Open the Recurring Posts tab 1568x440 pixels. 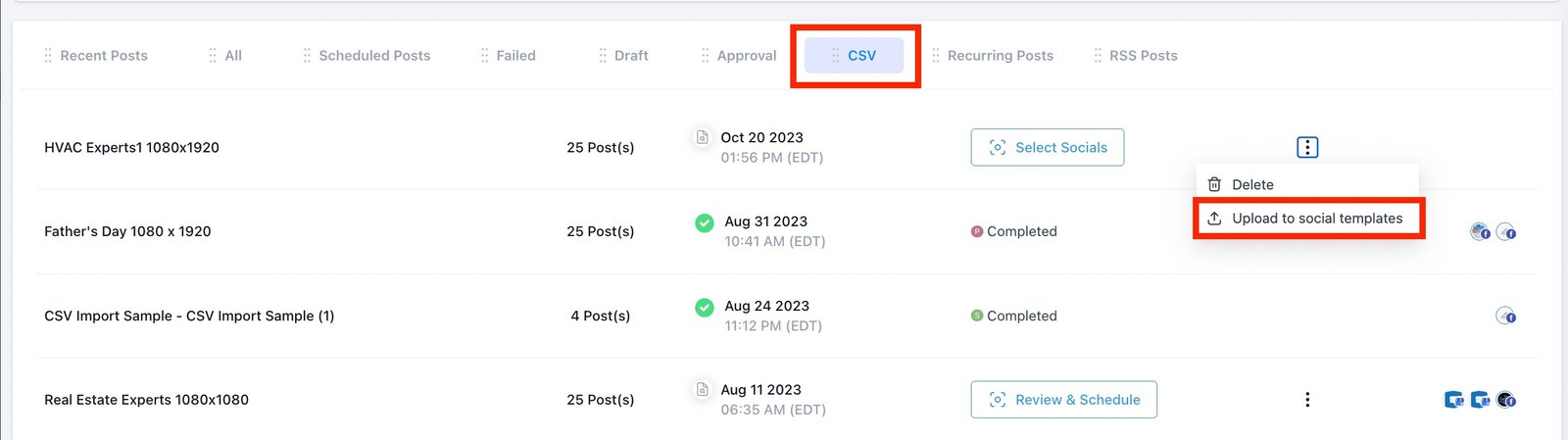click(x=1000, y=56)
